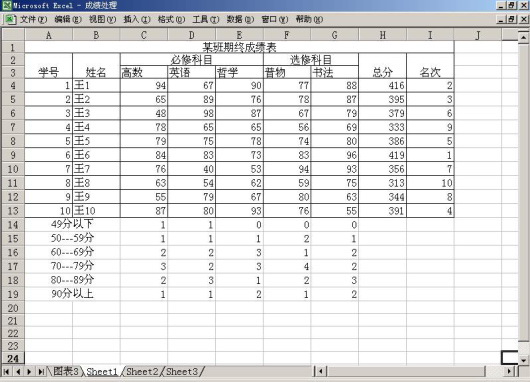Click vertical scrollbar up arrow

pyautogui.click(x=523, y=37)
